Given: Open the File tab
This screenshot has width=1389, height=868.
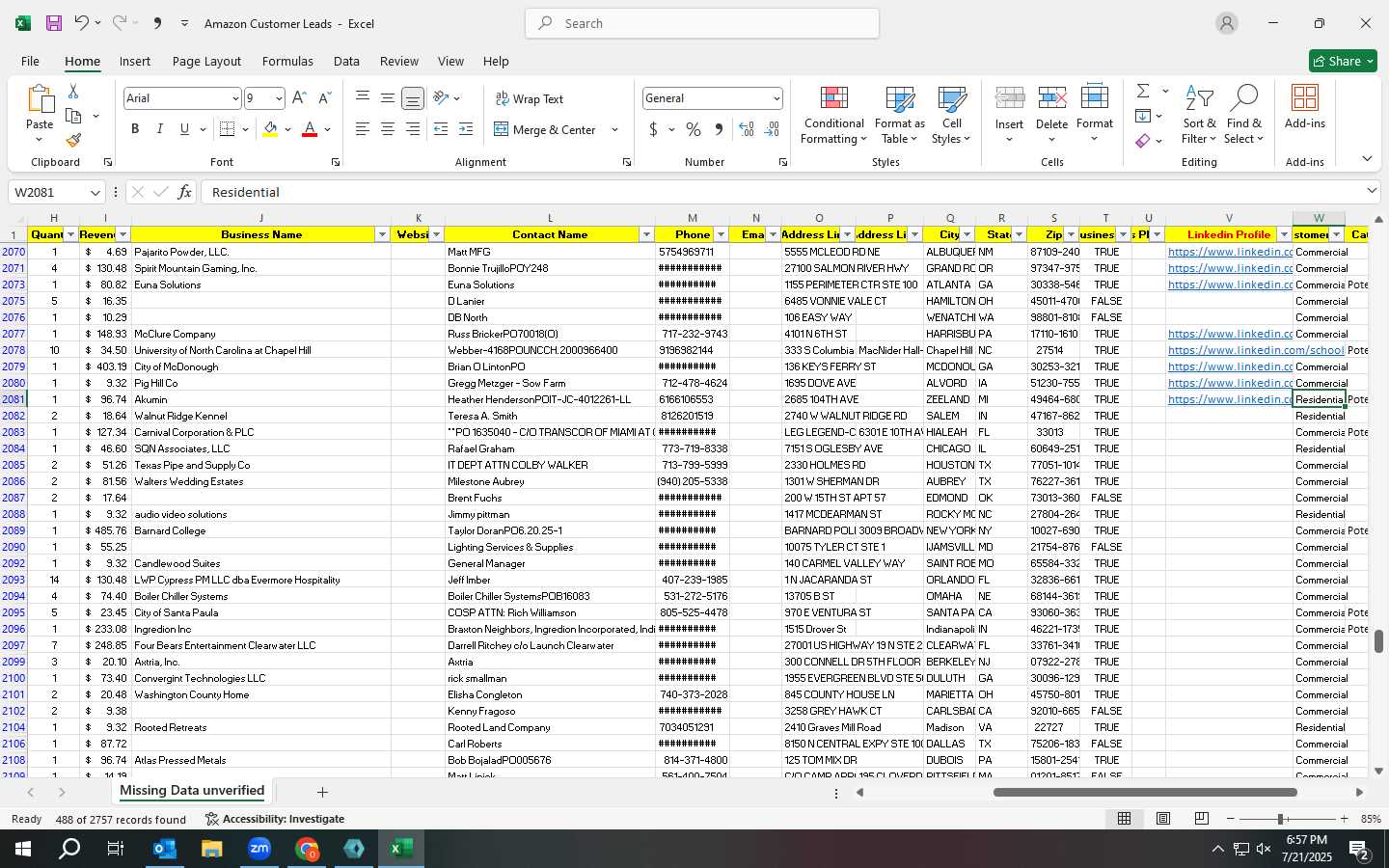Looking at the screenshot, I should point(30,61).
